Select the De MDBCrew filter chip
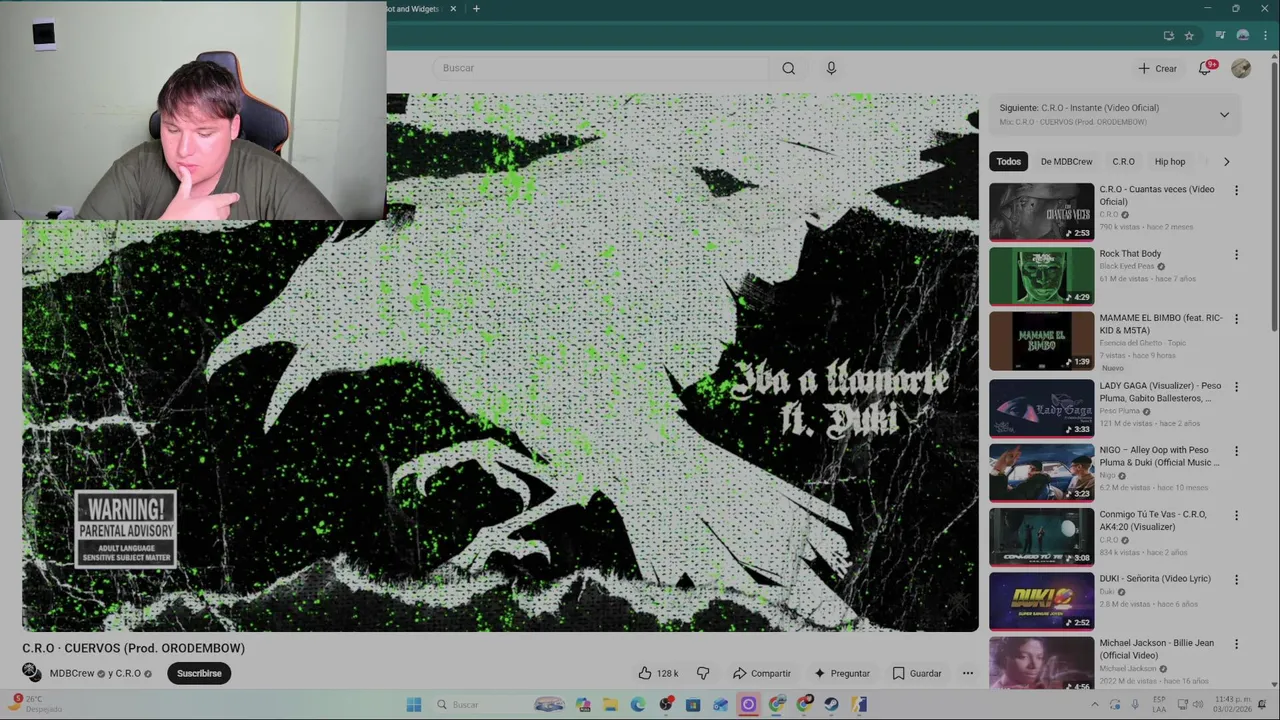This screenshot has width=1280, height=720. click(1066, 161)
